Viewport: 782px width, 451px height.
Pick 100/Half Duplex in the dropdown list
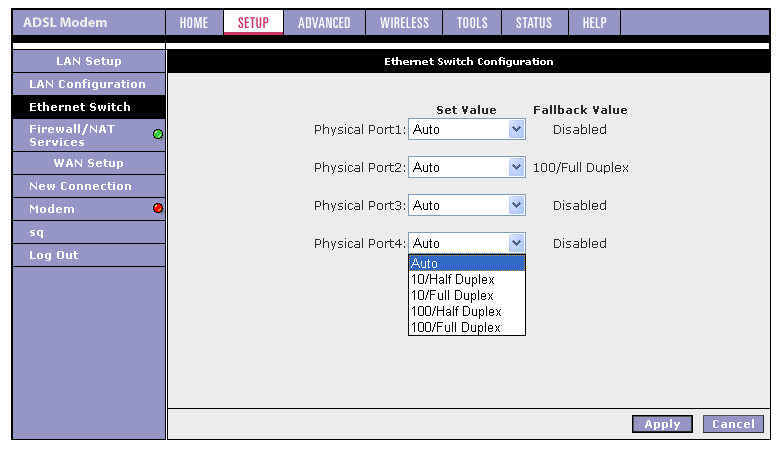(456, 312)
